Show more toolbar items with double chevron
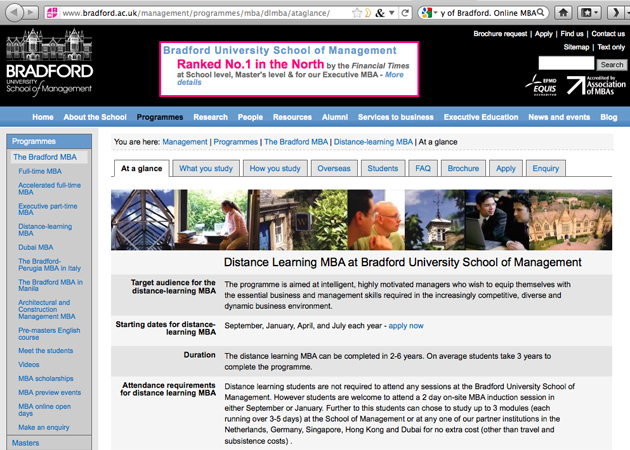 616,13
